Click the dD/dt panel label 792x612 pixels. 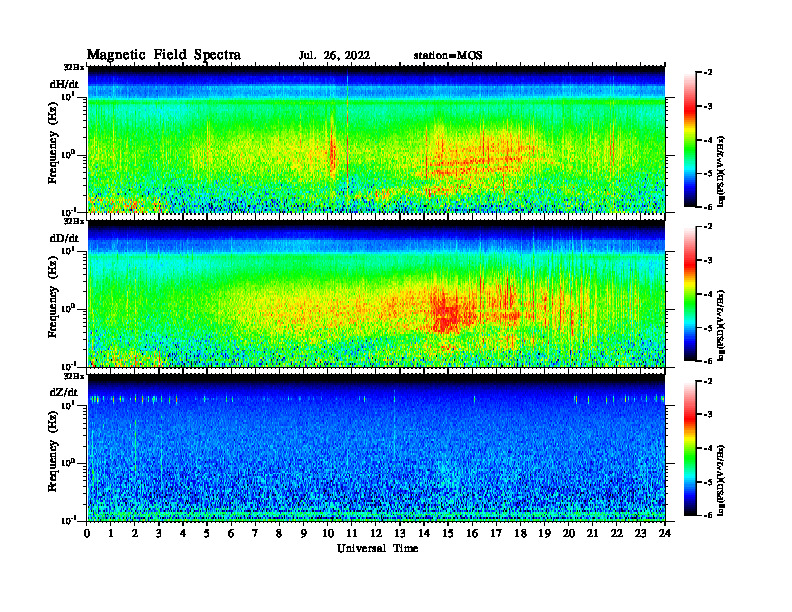tap(64, 238)
